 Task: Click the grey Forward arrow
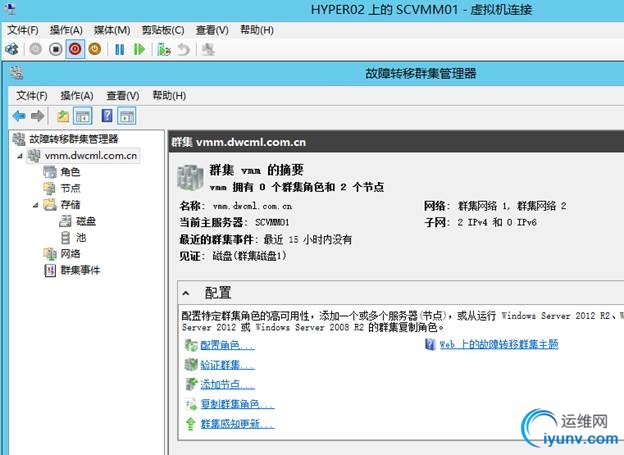(x=38, y=116)
